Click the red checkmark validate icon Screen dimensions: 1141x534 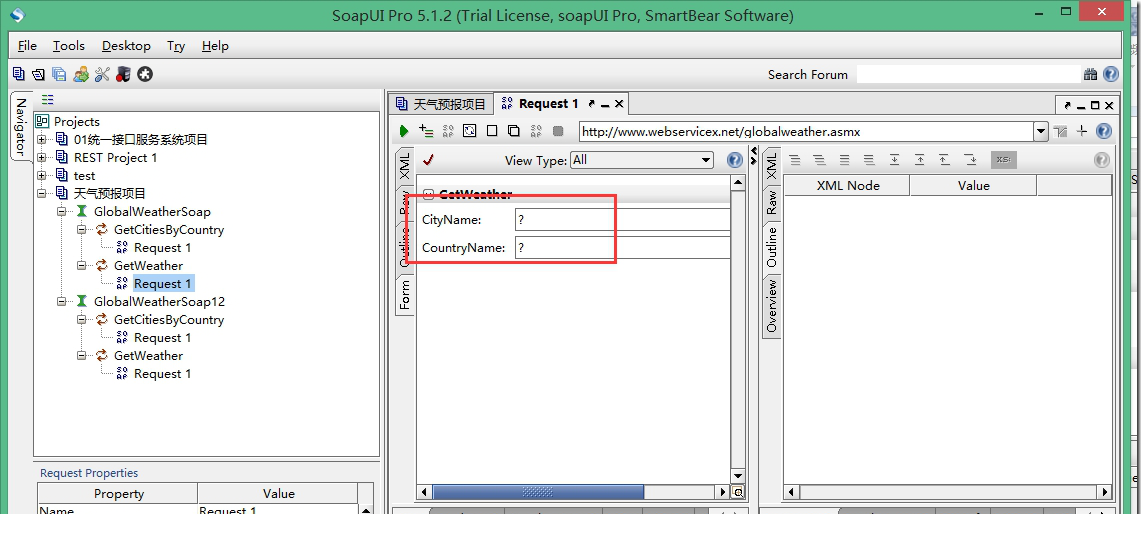click(428, 160)
